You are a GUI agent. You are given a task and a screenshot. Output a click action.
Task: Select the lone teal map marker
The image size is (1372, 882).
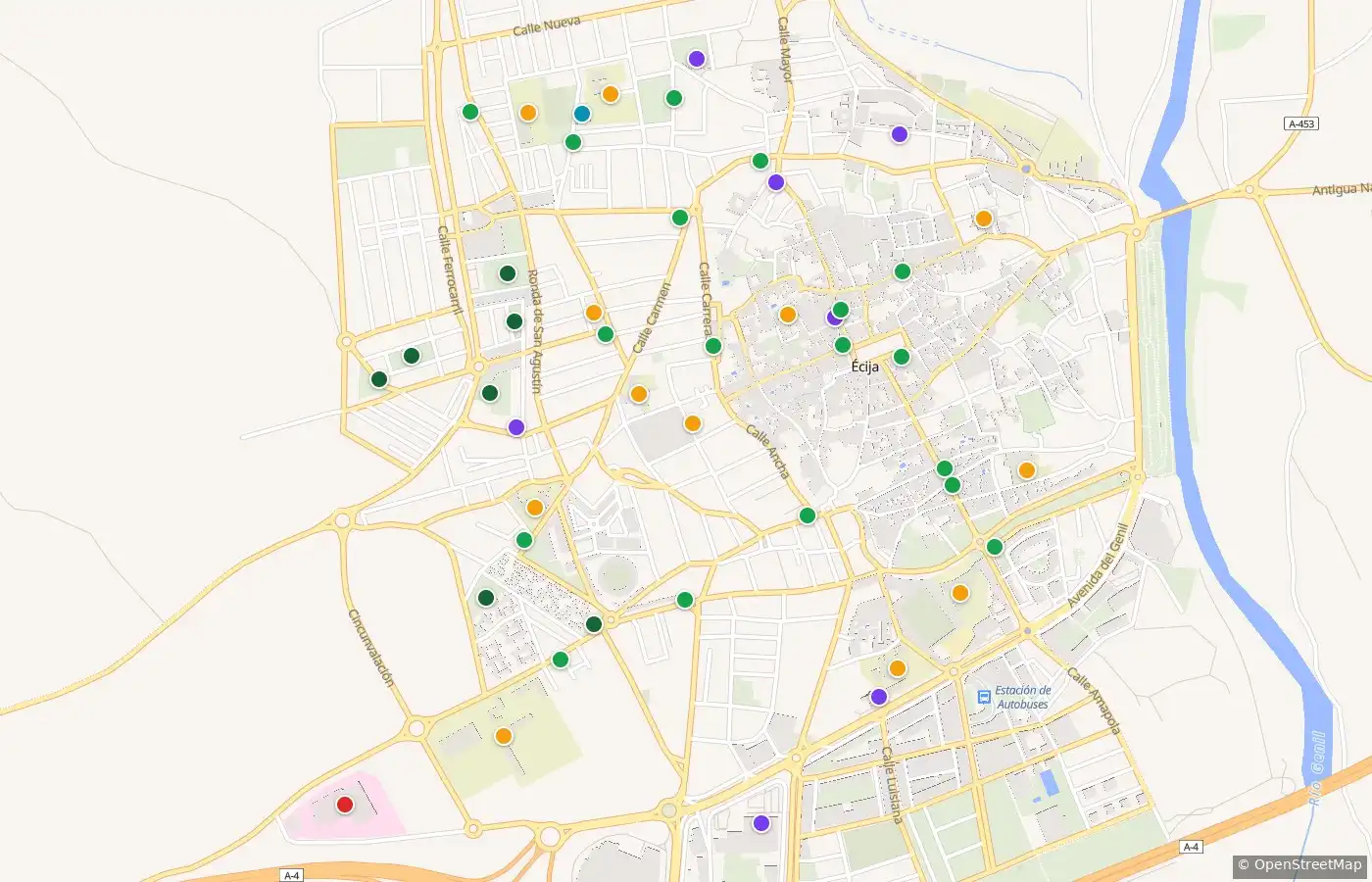pyautogui.click(x=582, y=114)
